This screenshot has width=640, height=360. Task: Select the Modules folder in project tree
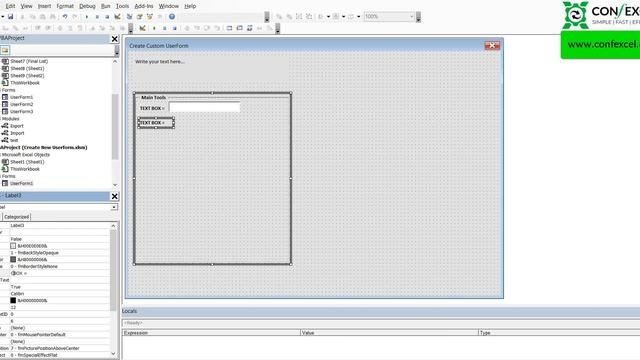coord(11,119)
